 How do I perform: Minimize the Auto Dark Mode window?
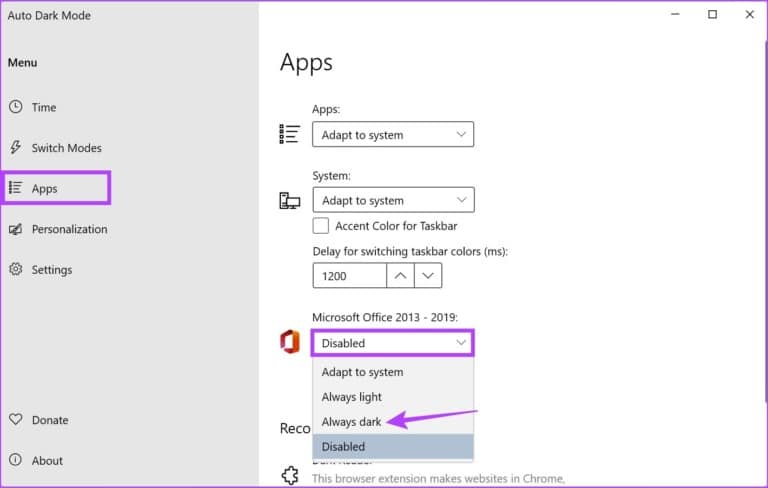(675, 15)
